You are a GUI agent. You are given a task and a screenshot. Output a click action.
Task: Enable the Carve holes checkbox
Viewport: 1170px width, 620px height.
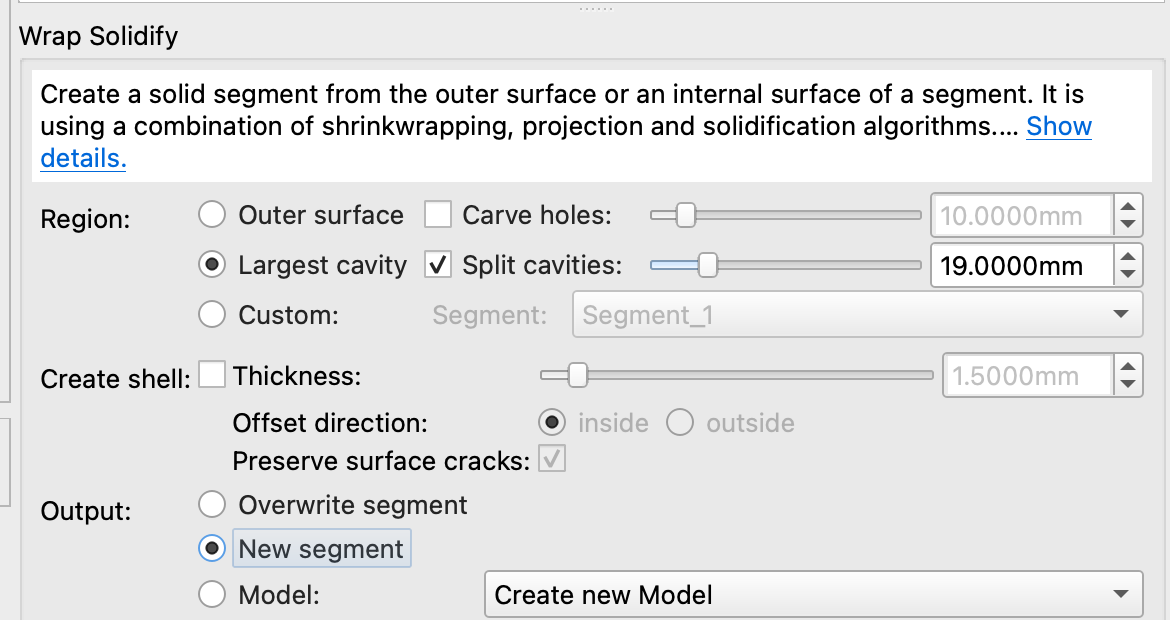(438, 215)
